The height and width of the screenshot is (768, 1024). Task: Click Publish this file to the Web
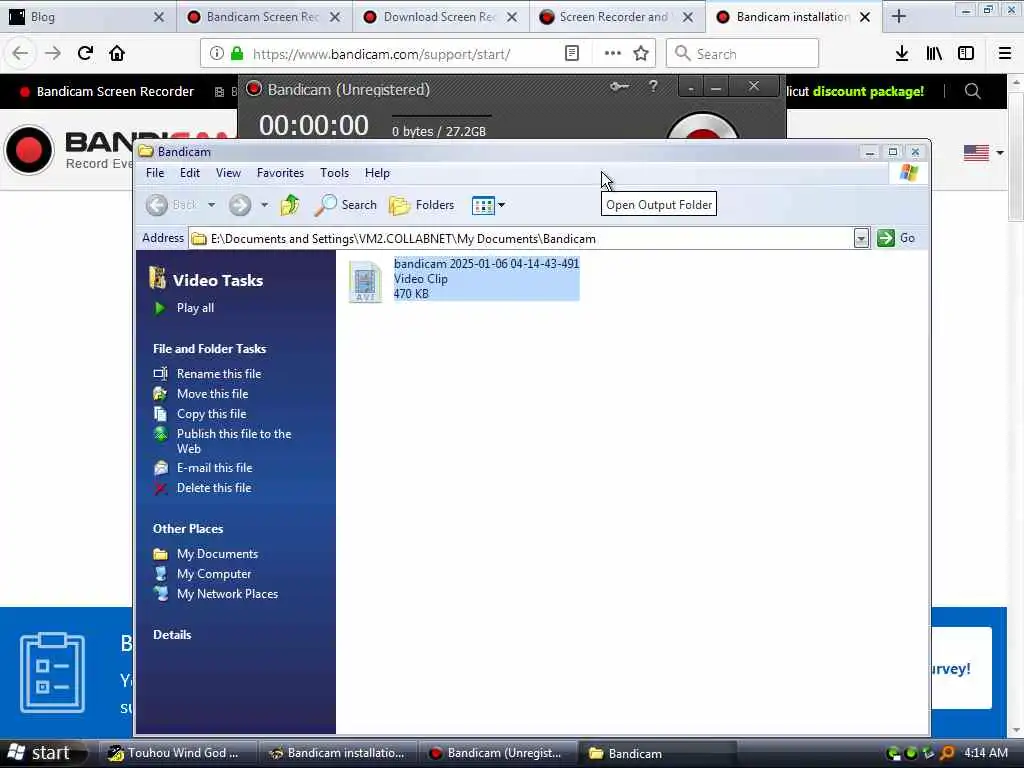tap(234, 441)
